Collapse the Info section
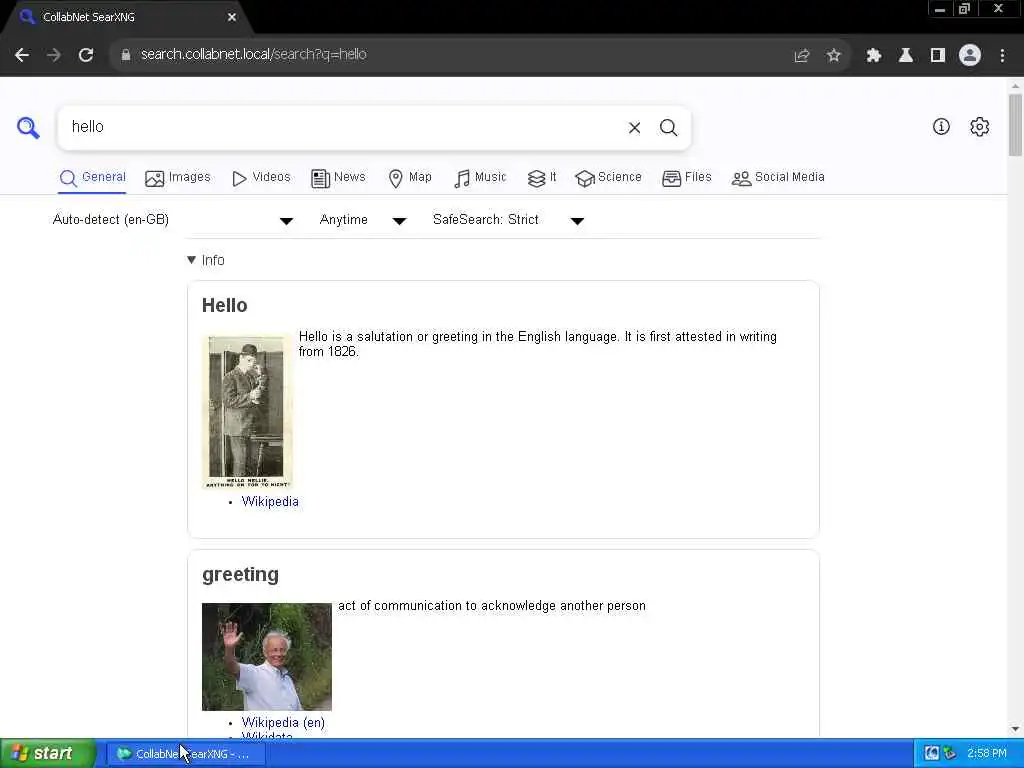Screen dimensions: 1024x768 pos(206,260)
